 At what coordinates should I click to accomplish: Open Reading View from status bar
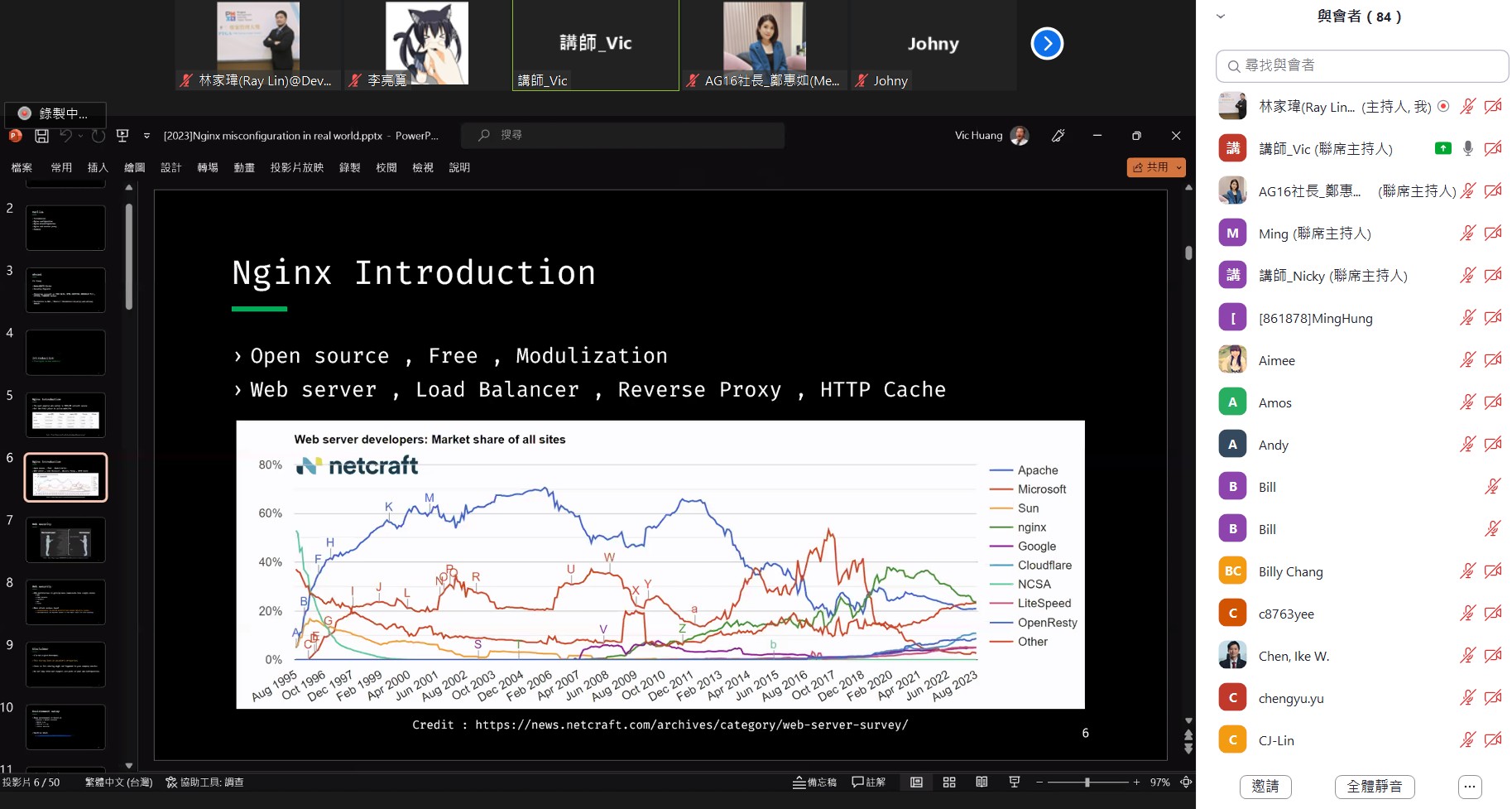(x=982, y=783)
